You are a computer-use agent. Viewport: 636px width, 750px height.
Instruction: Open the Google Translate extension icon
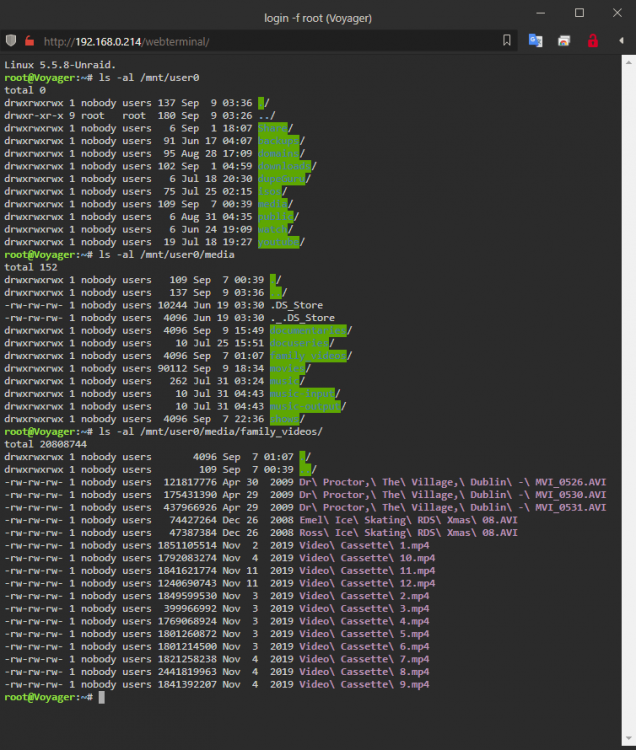(536, 41)
